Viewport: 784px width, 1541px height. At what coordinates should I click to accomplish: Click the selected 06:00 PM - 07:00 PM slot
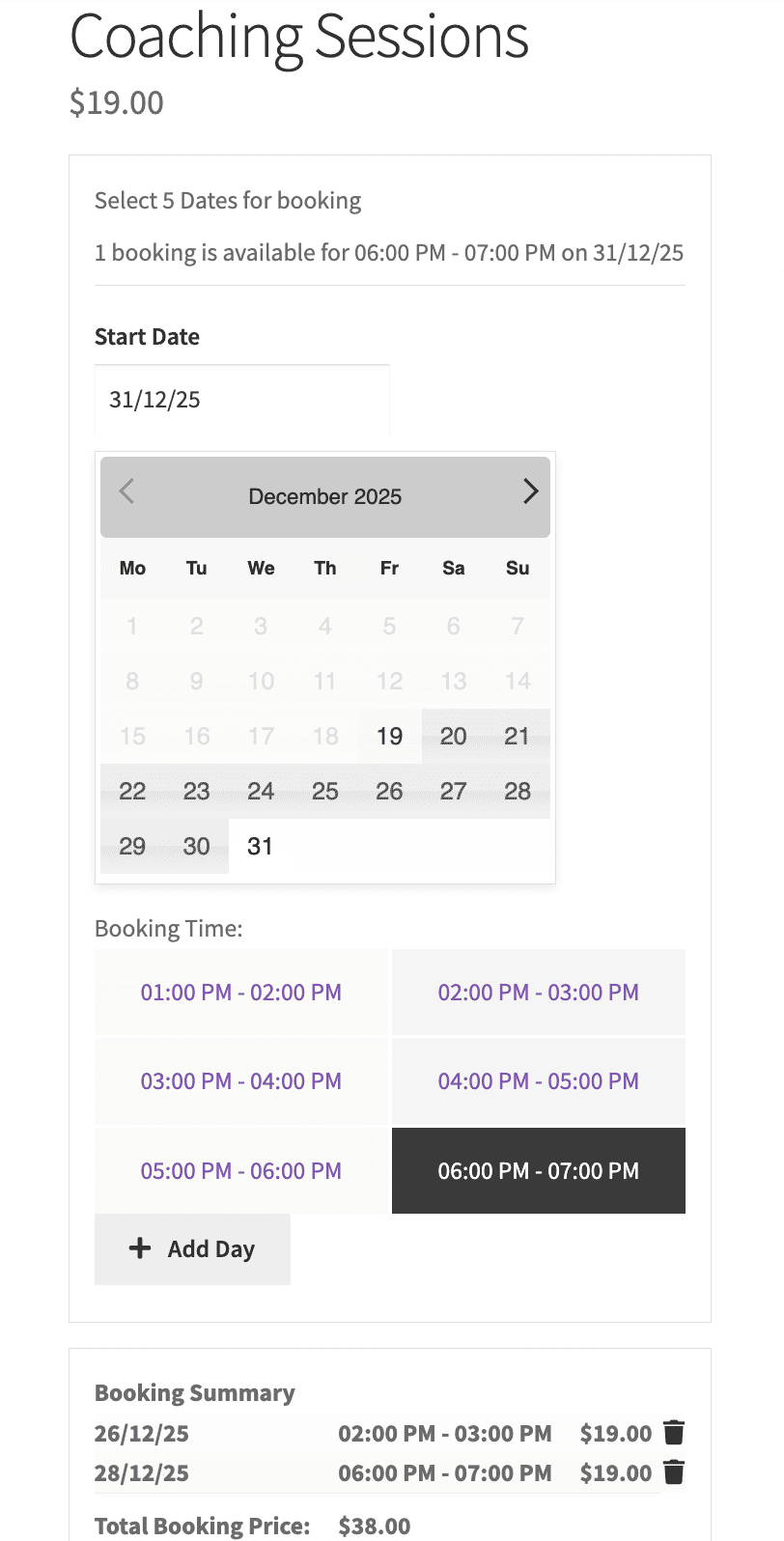point(539,1171)
